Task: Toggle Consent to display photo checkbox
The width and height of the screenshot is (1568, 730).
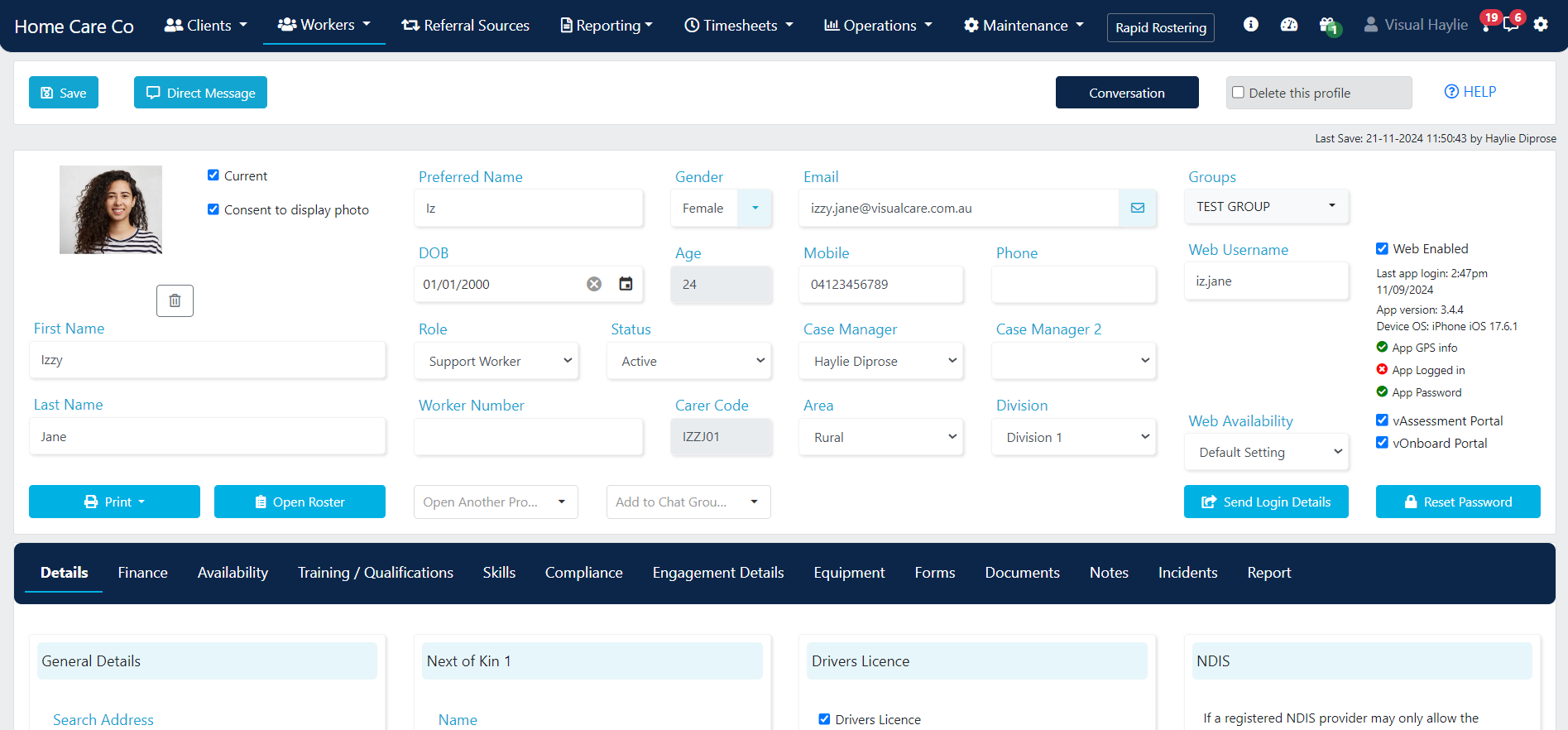Action: tap(213, 209)
